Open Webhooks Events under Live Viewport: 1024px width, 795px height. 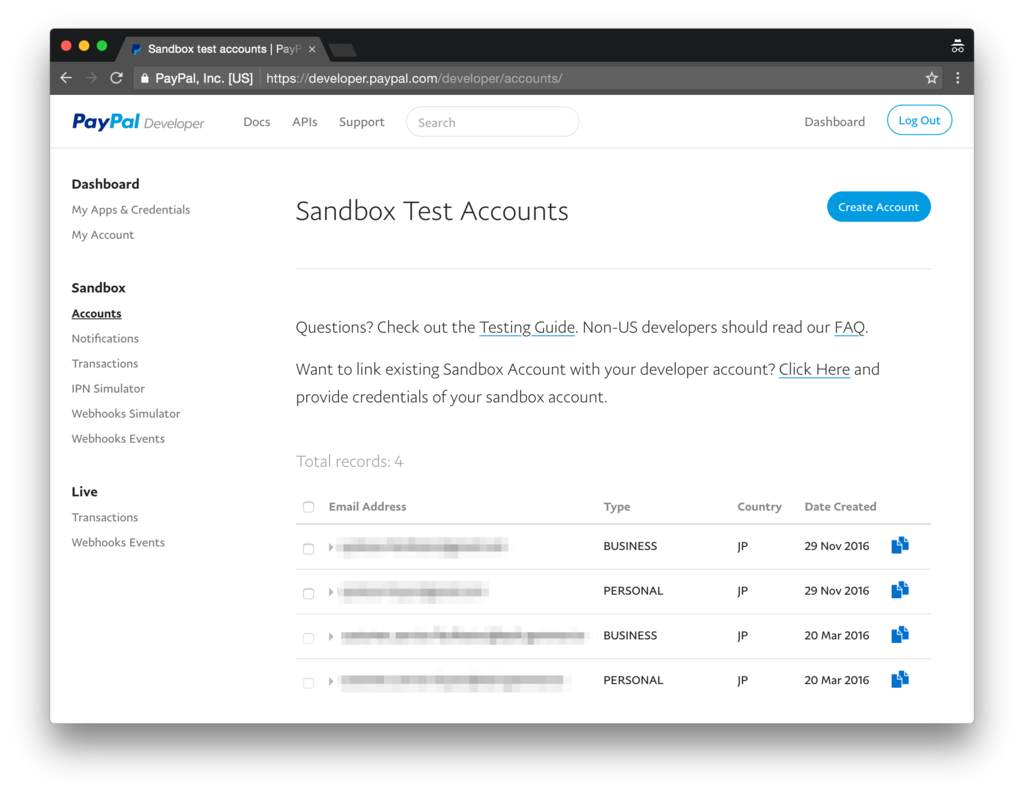118,543
